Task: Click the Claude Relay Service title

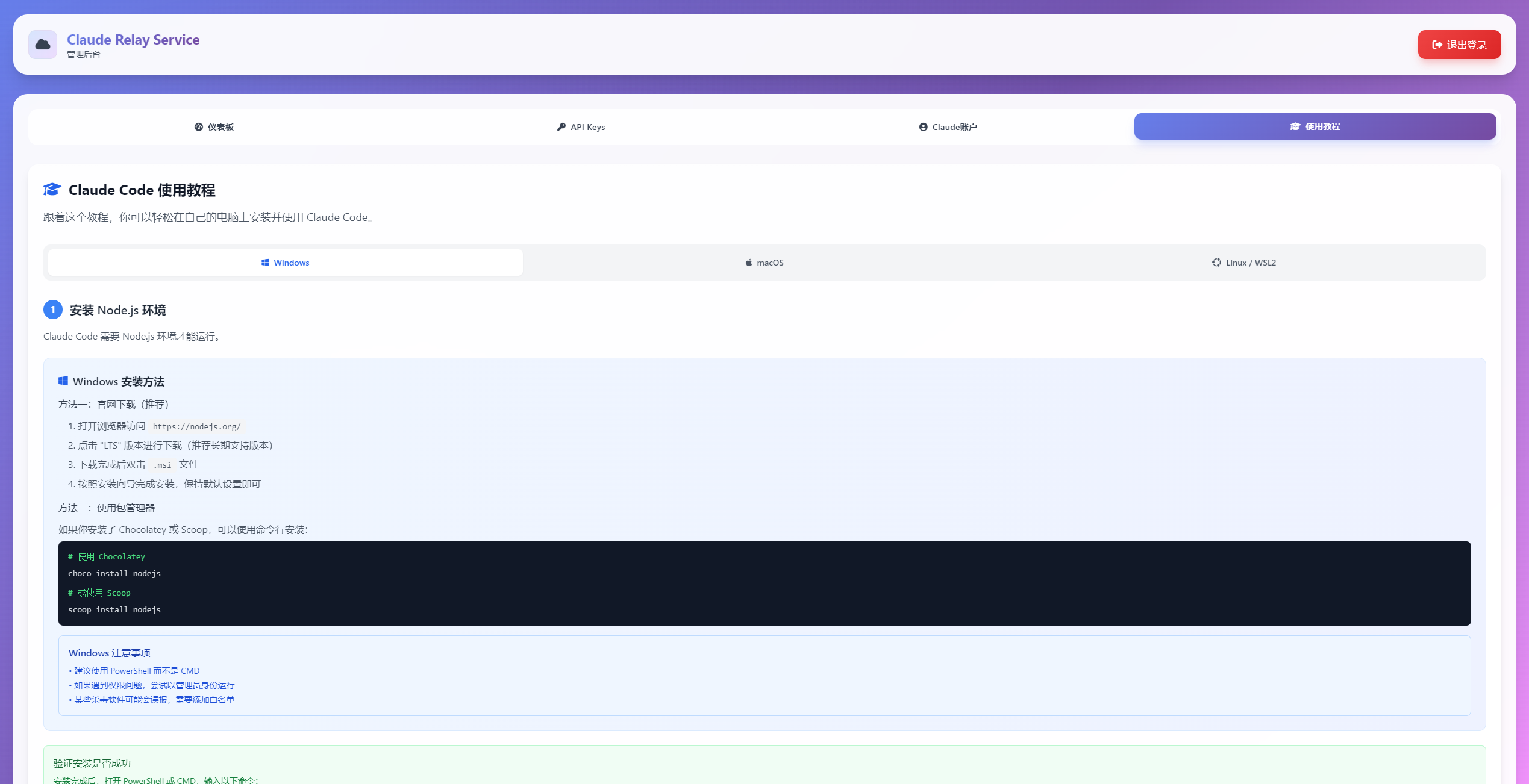Action: [x=133, y=40]
